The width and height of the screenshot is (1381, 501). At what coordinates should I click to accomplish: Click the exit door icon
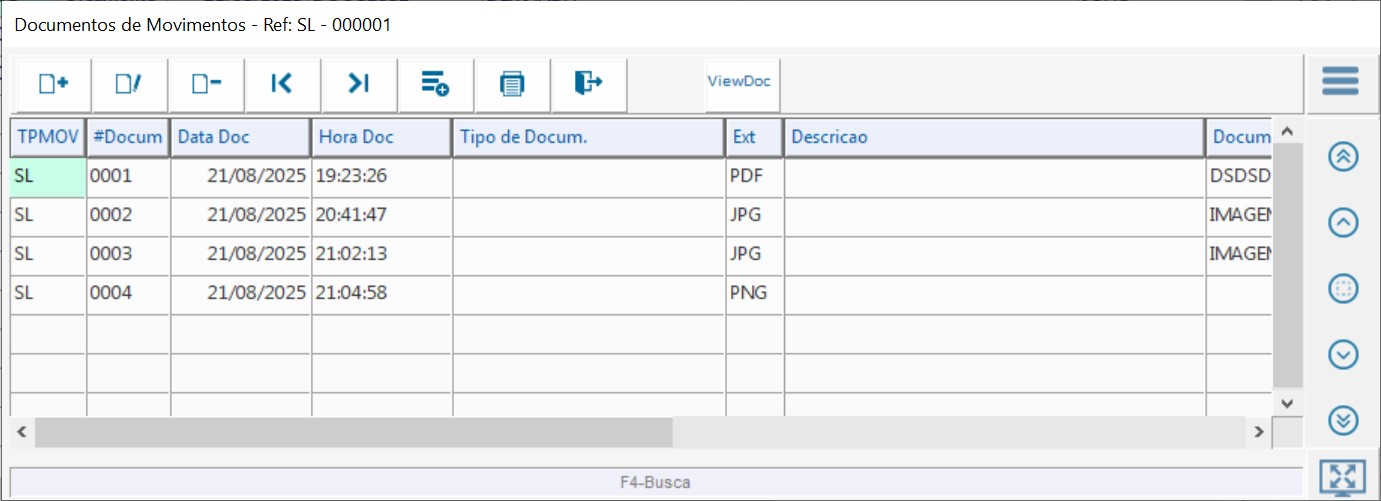pos(588,84)
